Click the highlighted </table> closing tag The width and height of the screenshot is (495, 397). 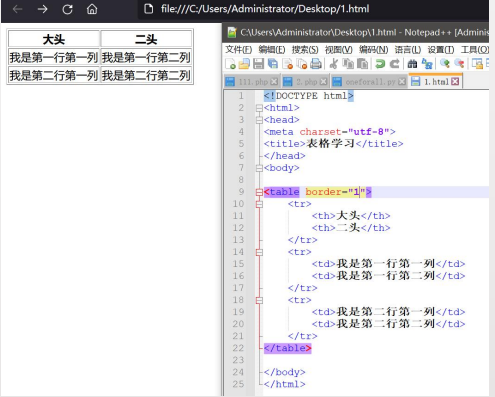[x=287, y=348]
